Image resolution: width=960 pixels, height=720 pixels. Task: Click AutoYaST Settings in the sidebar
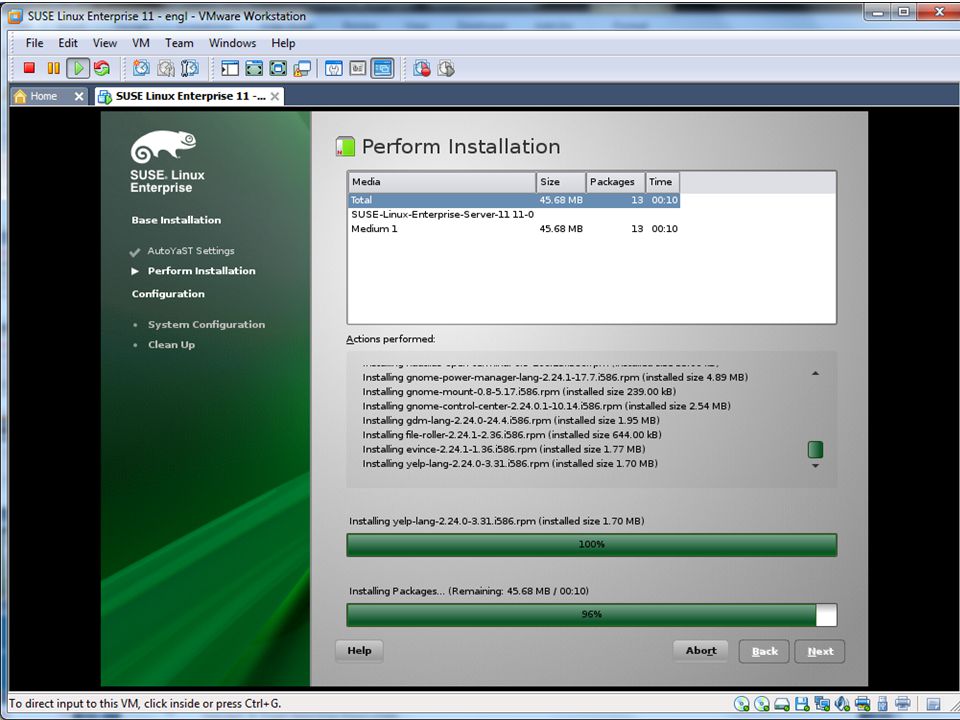point(191,251)
